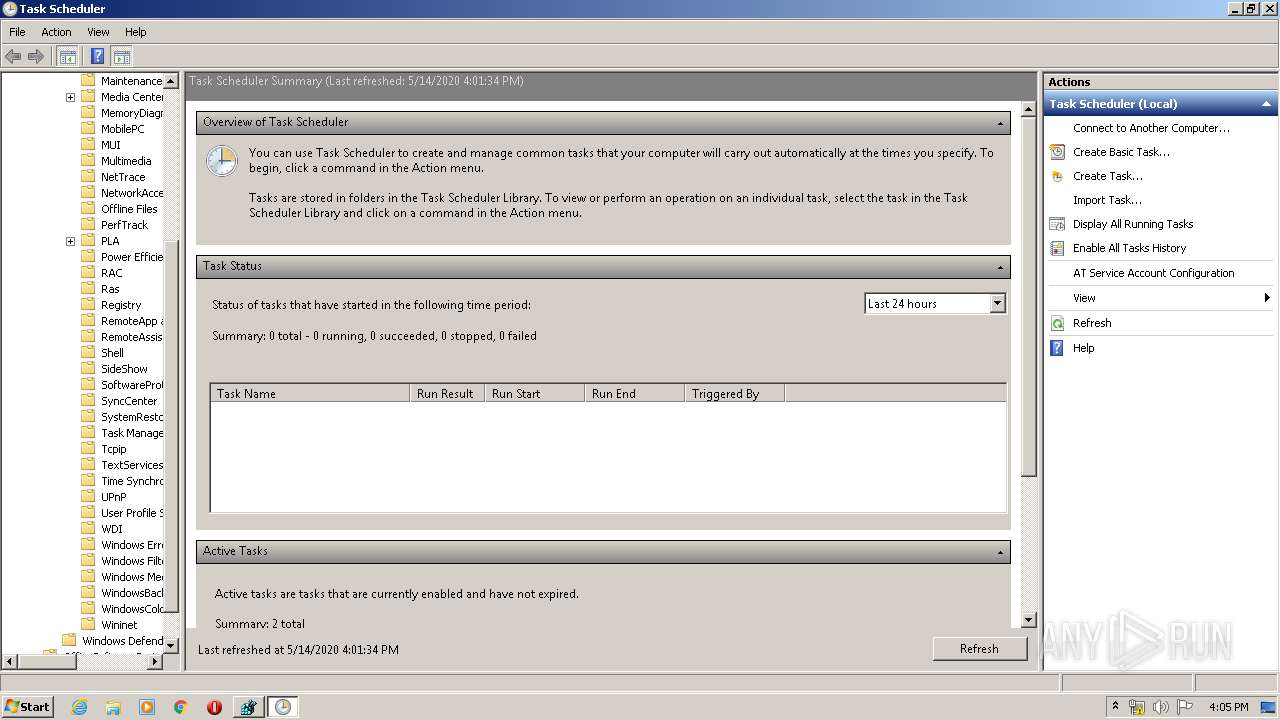
Task: Click Connect to Another Computer action
Action: click(1151, 128)
